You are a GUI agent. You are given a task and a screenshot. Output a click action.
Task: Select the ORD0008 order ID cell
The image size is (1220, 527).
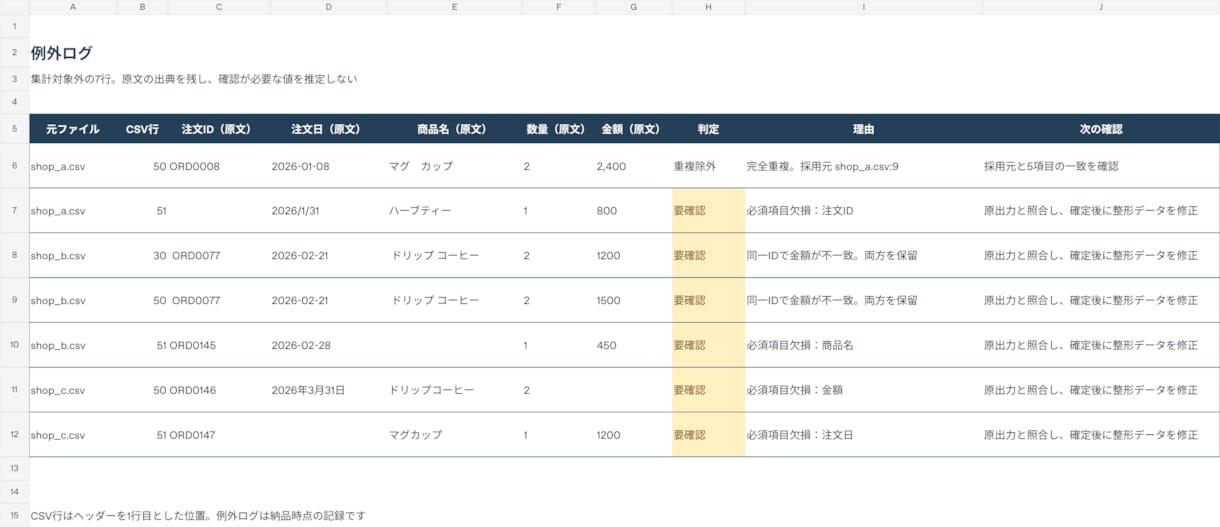coord(219,166)
